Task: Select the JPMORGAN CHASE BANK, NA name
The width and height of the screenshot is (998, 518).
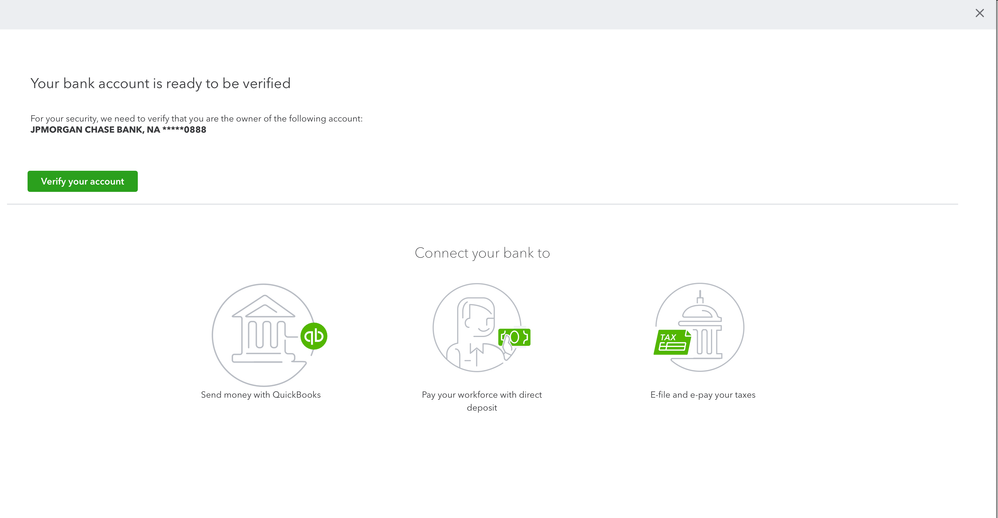Action: (x=94, y=130)
